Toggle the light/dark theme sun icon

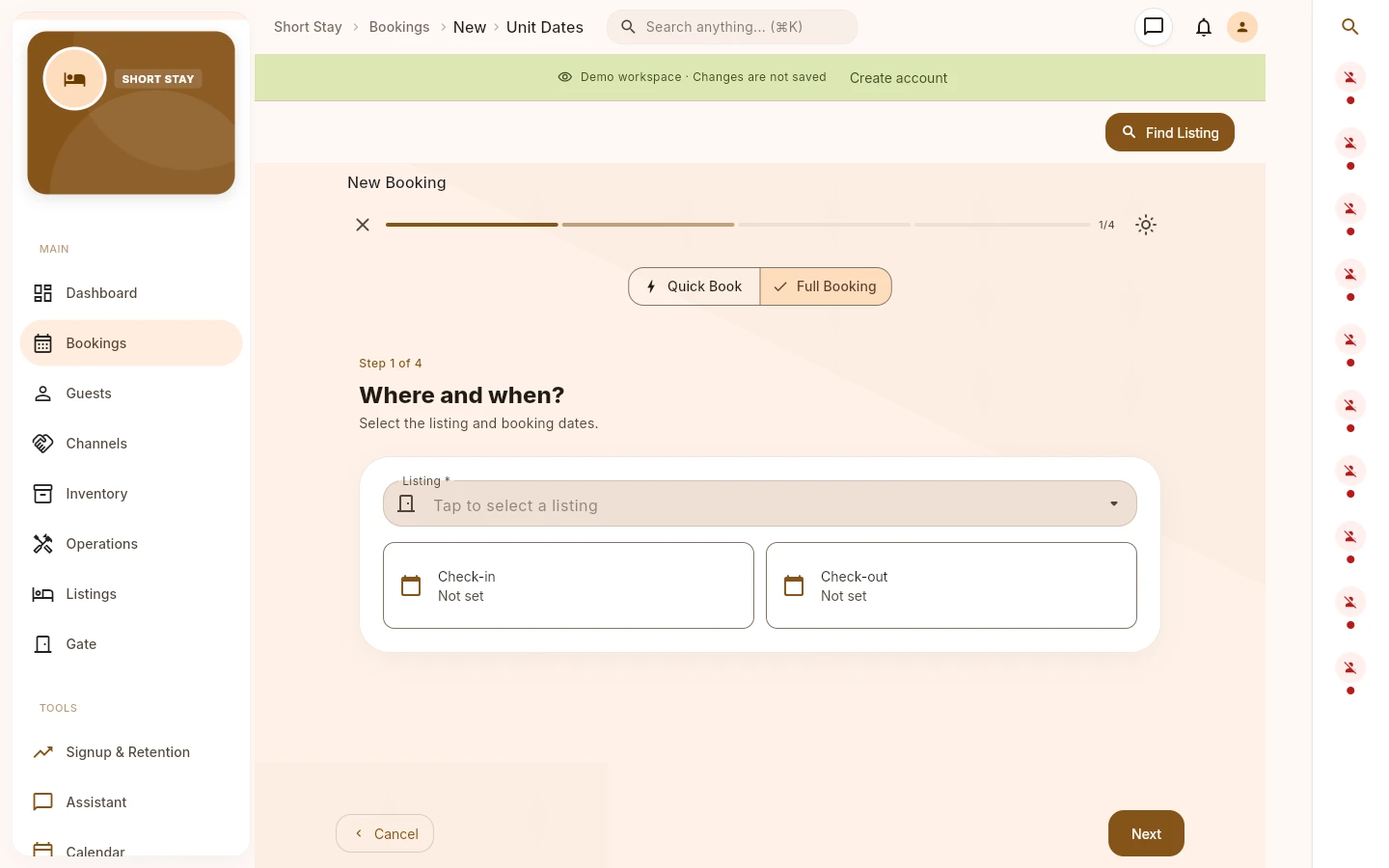(1146, 225)
